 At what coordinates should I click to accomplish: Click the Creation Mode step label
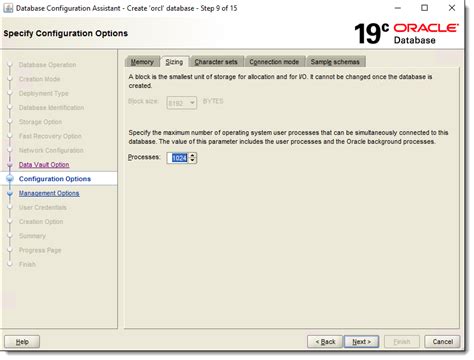[39, 79]
